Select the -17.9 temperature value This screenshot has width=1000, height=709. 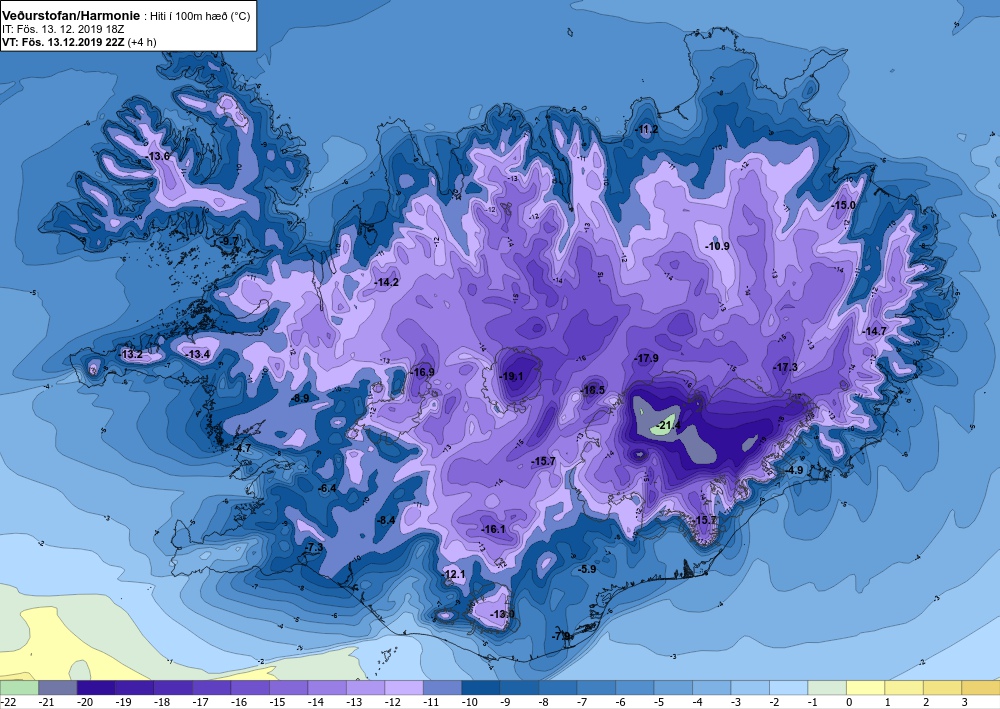click(646, 358)
